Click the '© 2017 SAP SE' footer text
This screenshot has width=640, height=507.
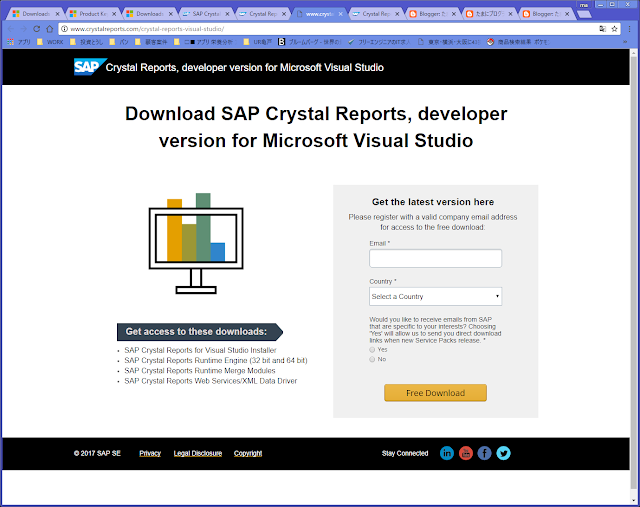click(97, 453)
